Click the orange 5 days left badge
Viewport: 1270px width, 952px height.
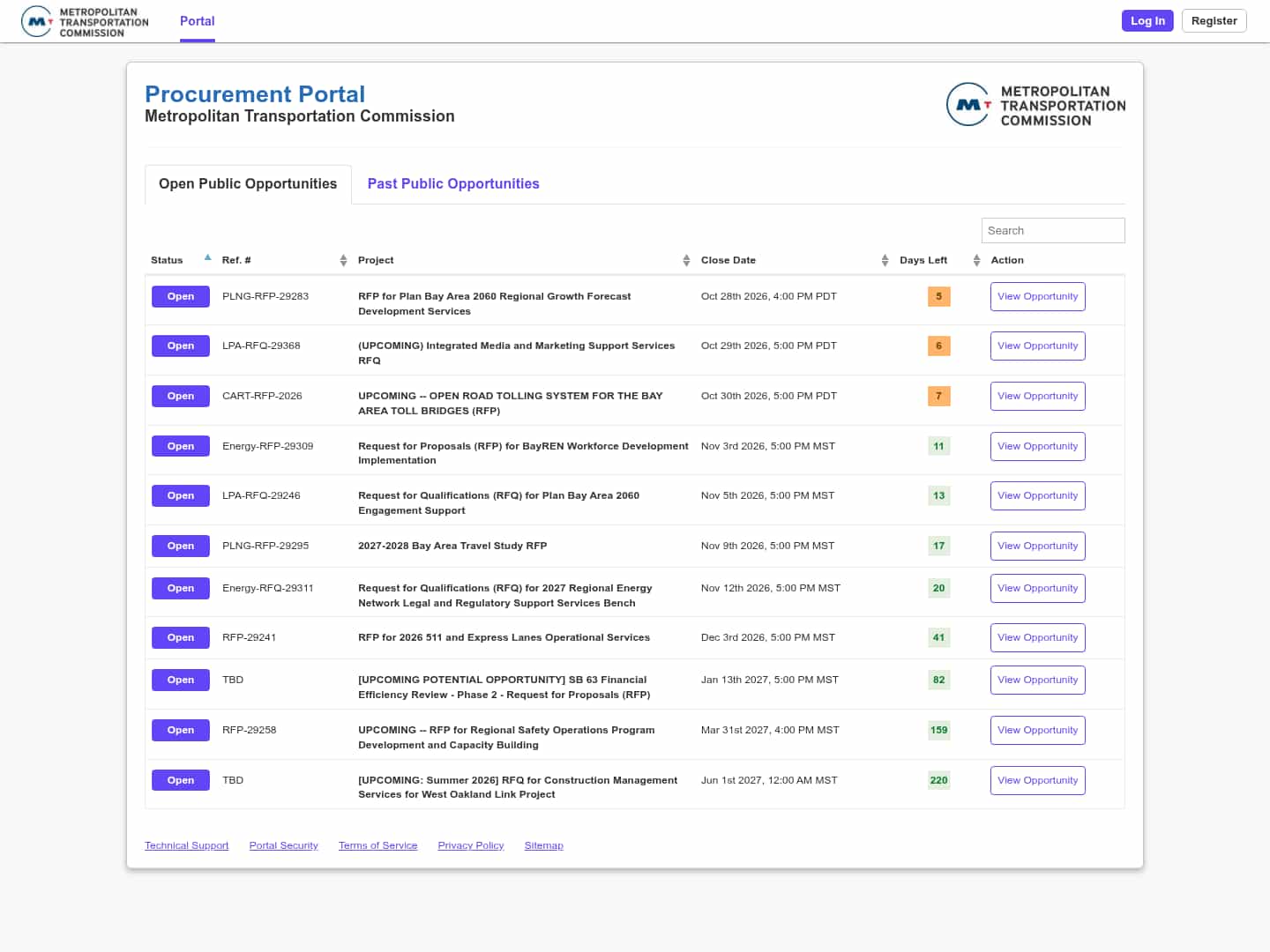click(938, 296)
